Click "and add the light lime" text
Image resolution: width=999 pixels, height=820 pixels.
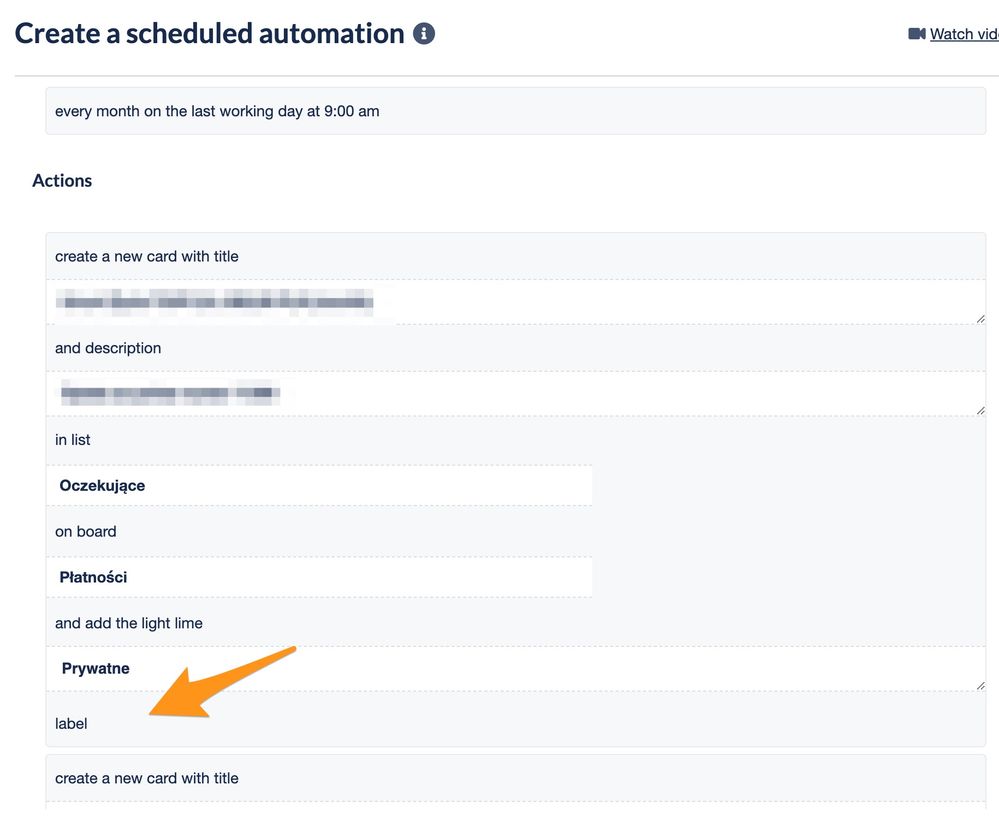coord(129,623)
